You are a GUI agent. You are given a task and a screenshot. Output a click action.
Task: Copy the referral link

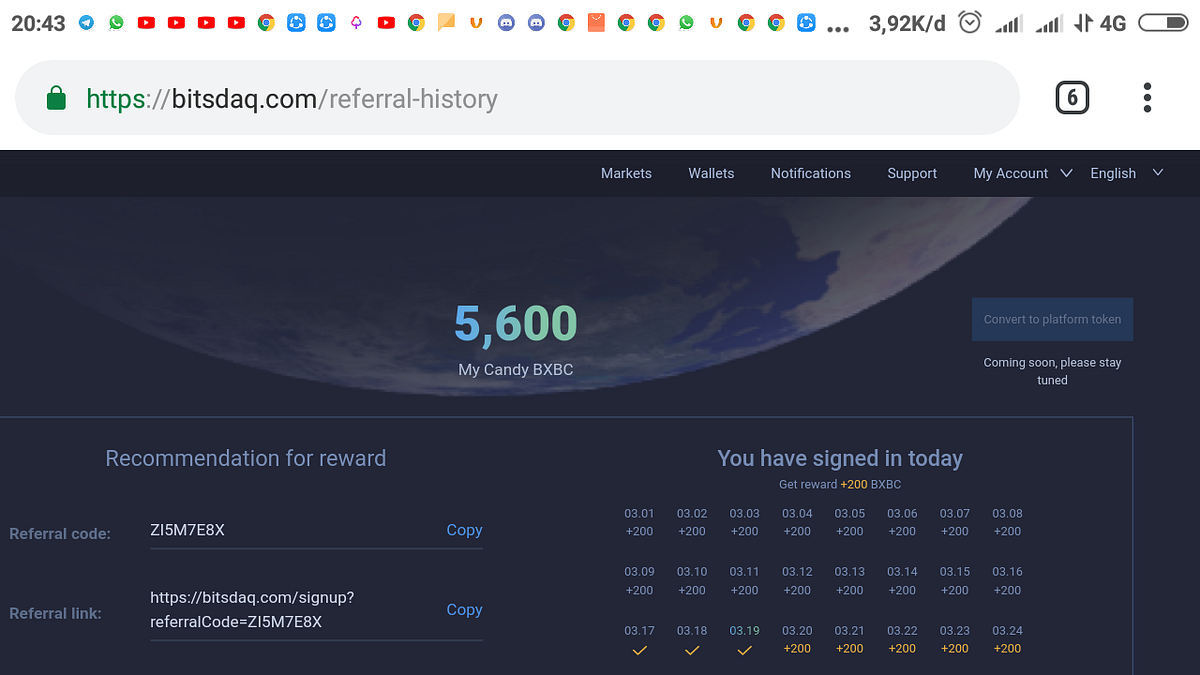point(464,610)
